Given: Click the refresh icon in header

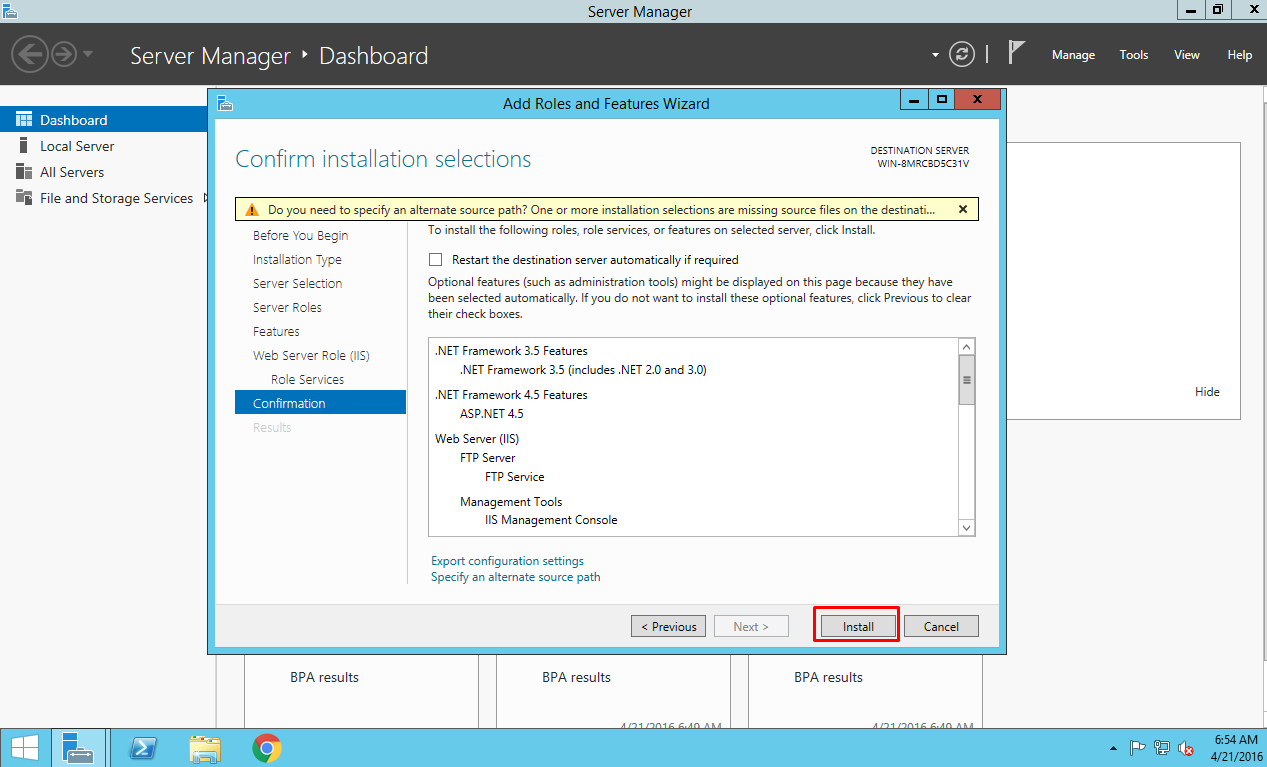Looking at the screenshot, I should point(962,55).
